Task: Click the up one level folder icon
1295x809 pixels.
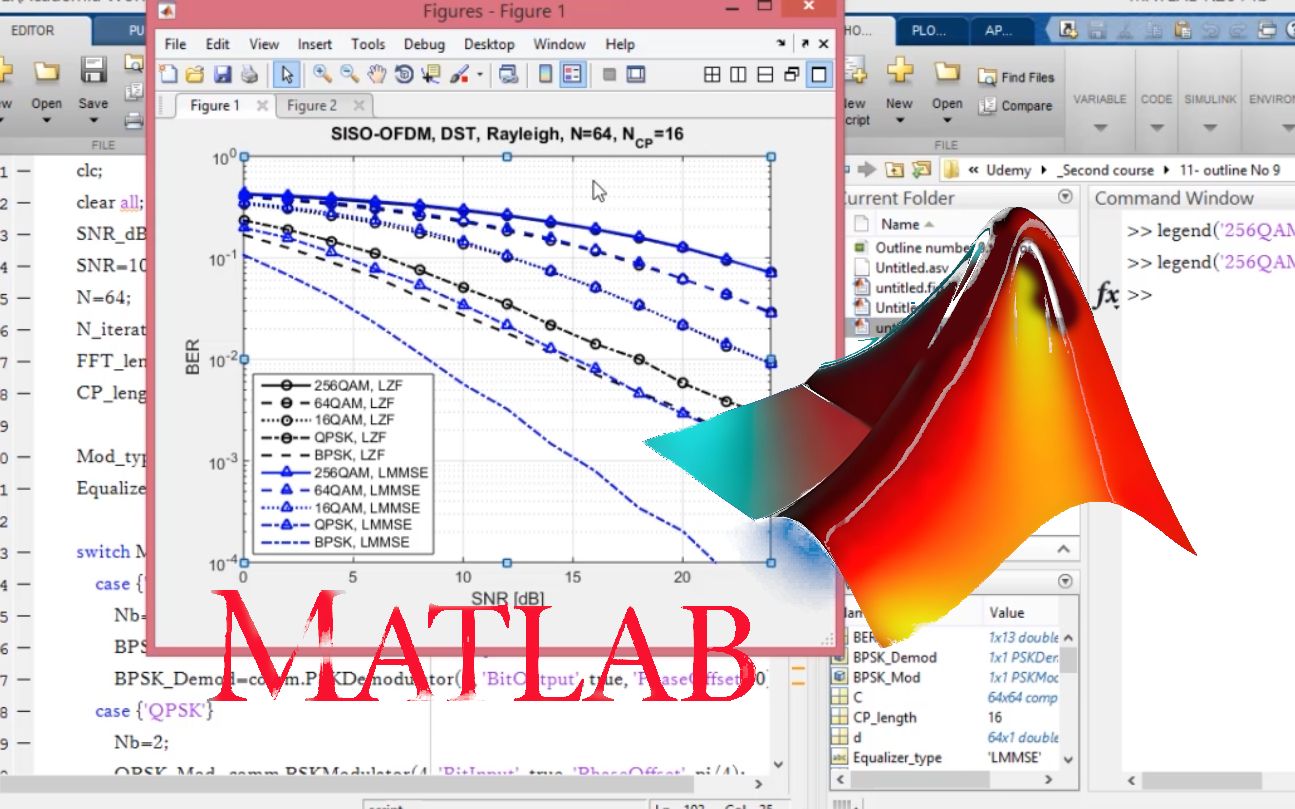Action: (x=895, y=169)
